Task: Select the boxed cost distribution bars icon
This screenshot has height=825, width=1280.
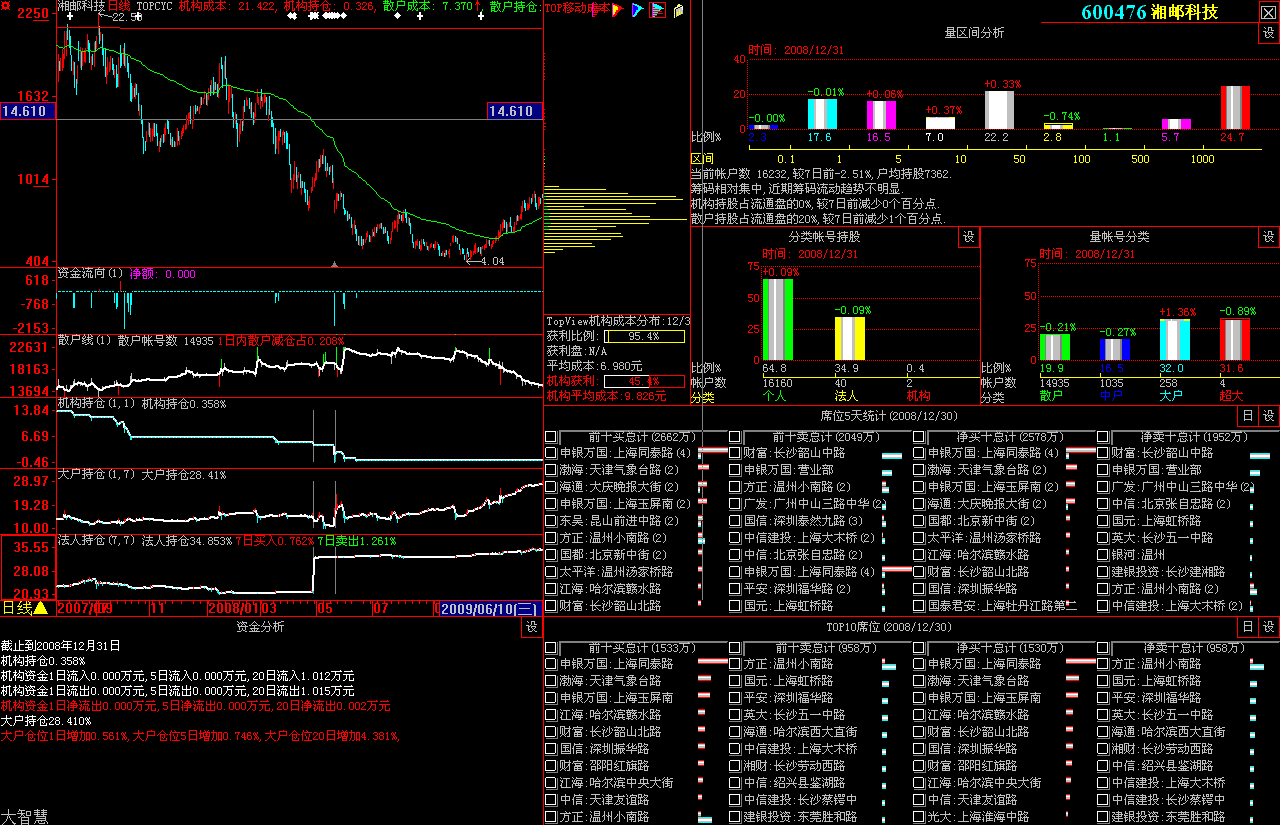Action: tap(657, 10)
